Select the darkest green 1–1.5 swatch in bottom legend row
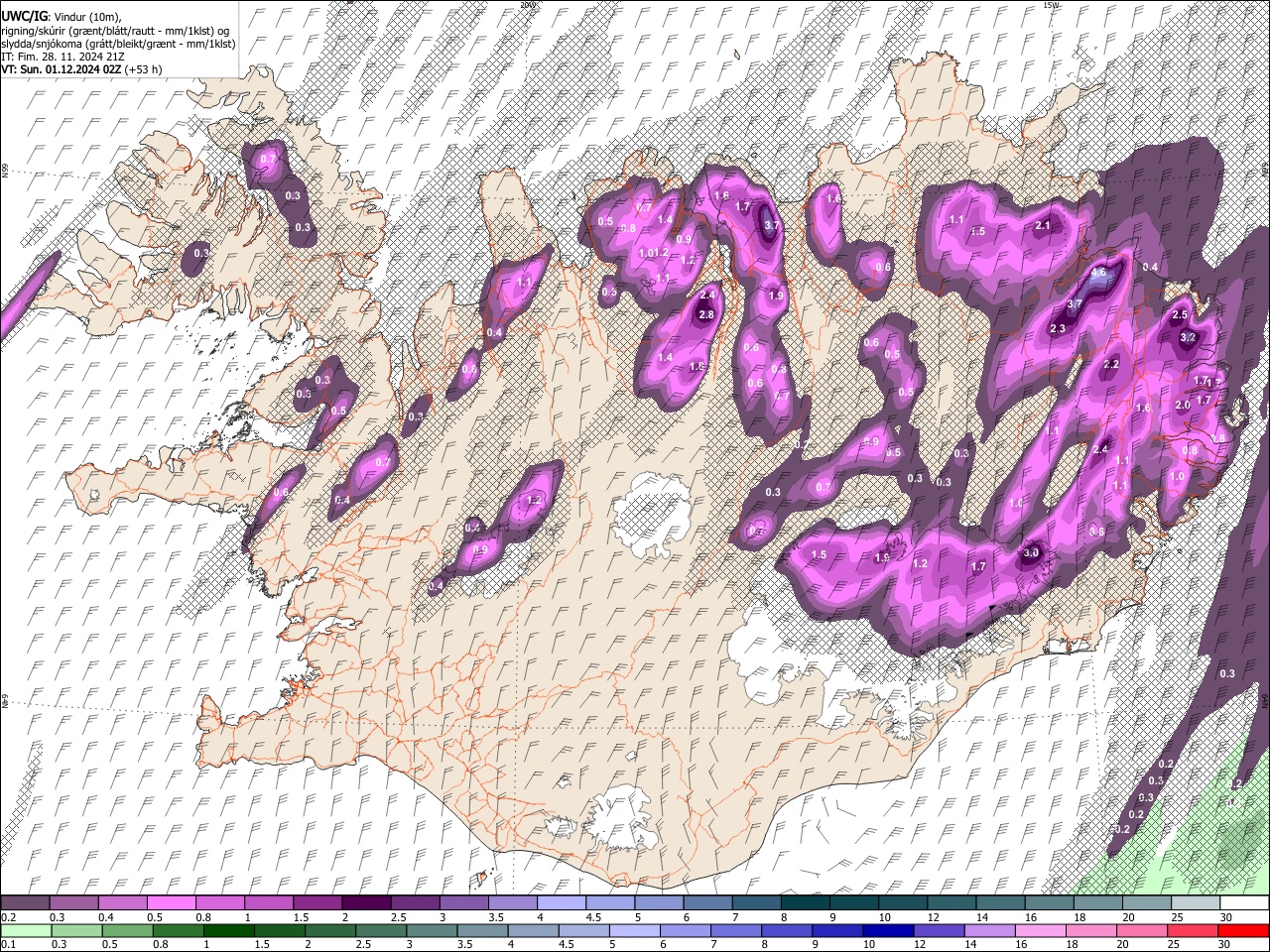 click(228, 931)
